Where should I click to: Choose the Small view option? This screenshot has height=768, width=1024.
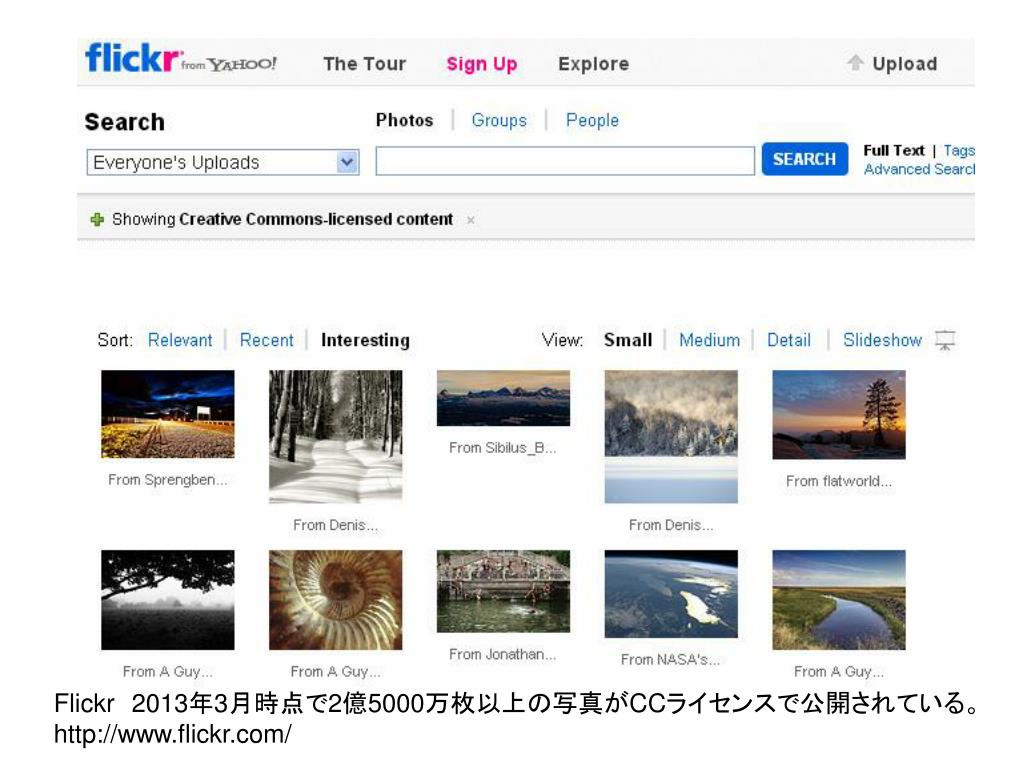pyautogui.click(x=628, y=340)
